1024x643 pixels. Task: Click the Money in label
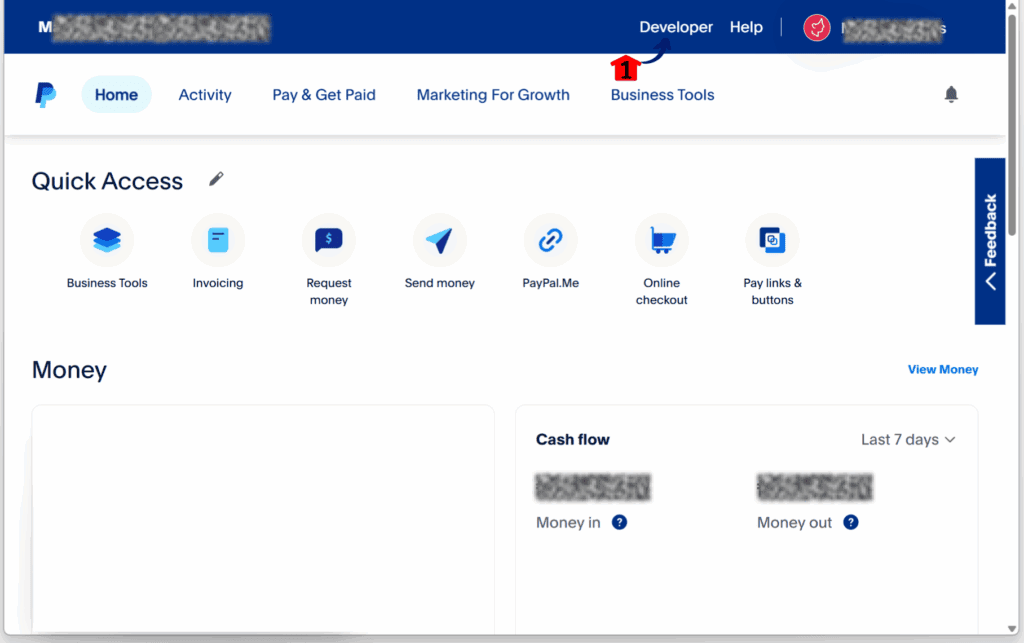[x=568, y=522]
